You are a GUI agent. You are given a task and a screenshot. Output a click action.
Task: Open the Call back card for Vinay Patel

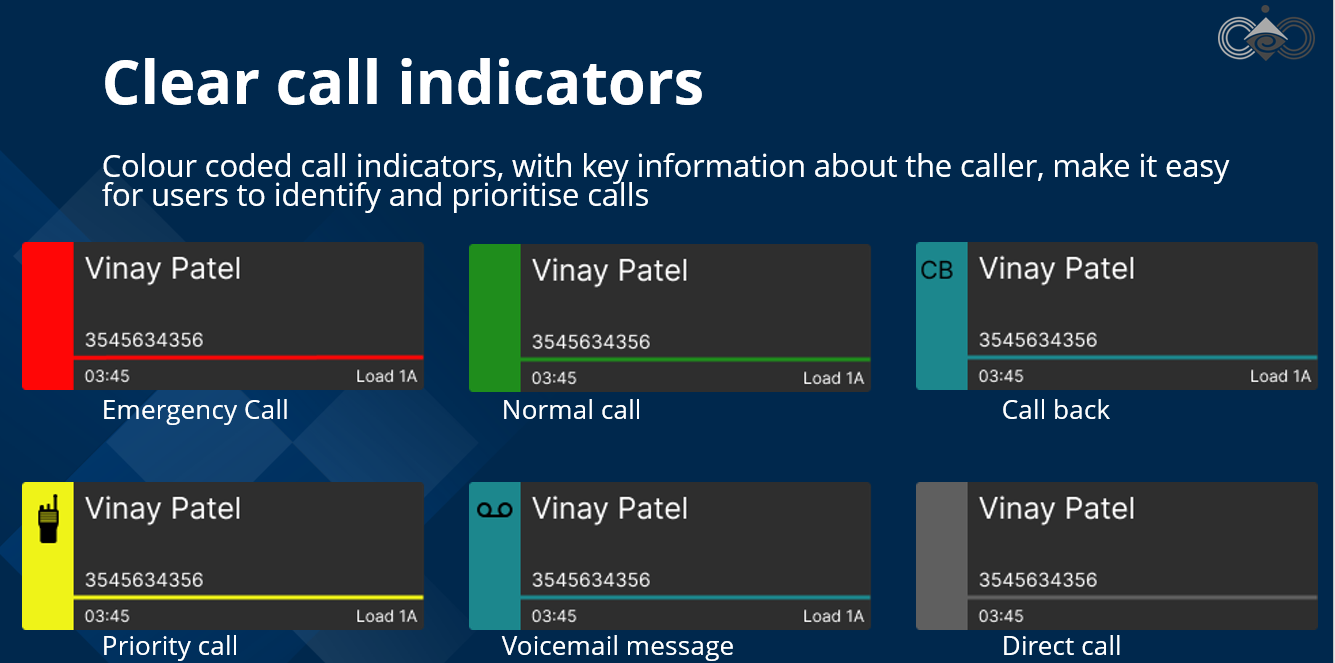tap(1142, 300)
